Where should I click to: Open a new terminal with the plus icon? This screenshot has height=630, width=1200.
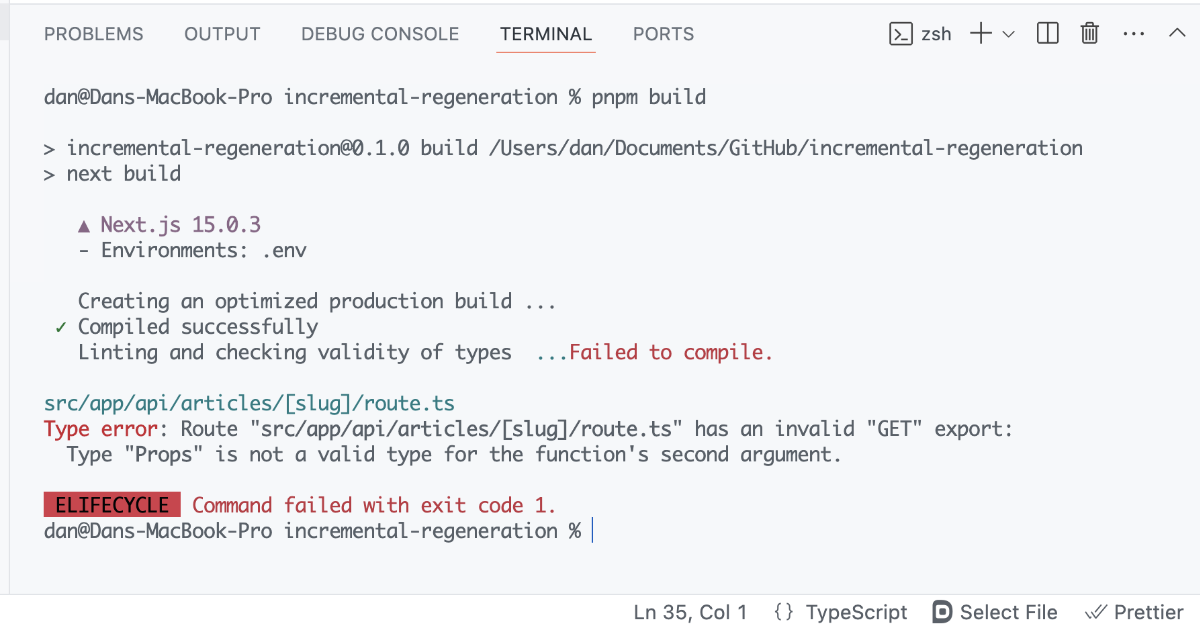click(x=972, y=33)
